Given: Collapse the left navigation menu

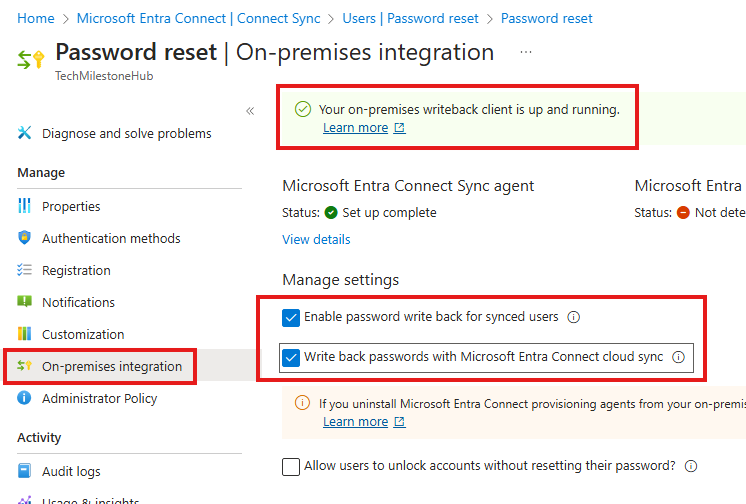Looking at the screenshot, I should pyautogui.click(x=250, y=111).
